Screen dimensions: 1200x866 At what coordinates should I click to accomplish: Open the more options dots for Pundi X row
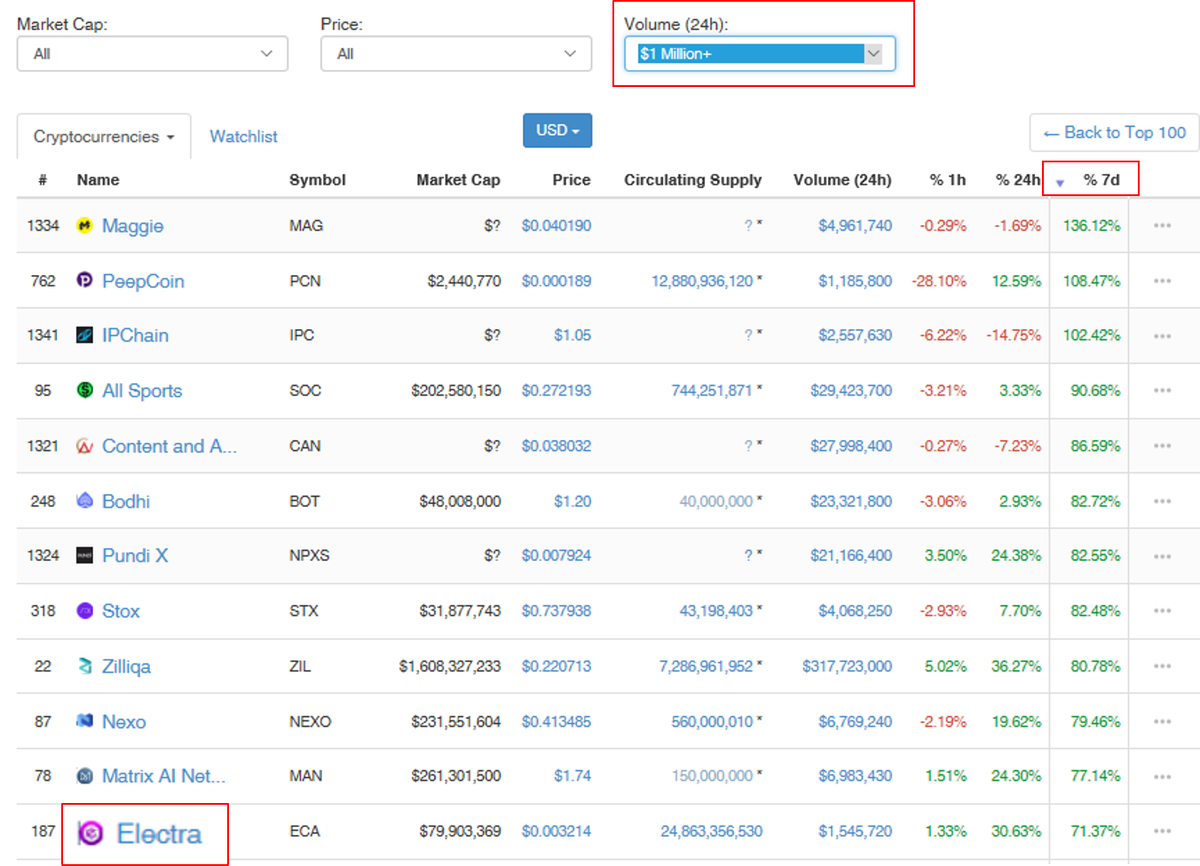pyautogui.click(x=1162, y=556)
